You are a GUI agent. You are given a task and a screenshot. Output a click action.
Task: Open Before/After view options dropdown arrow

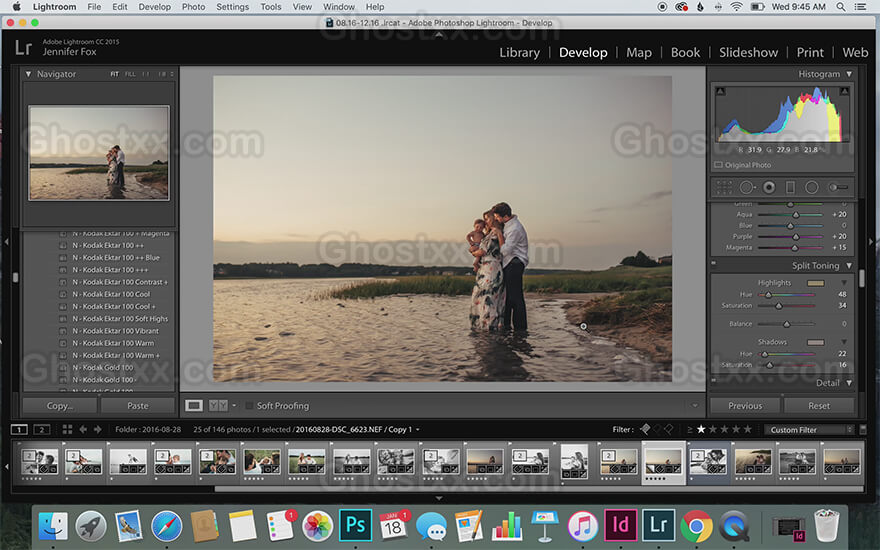pyautogui.click(x=234, y=405)
